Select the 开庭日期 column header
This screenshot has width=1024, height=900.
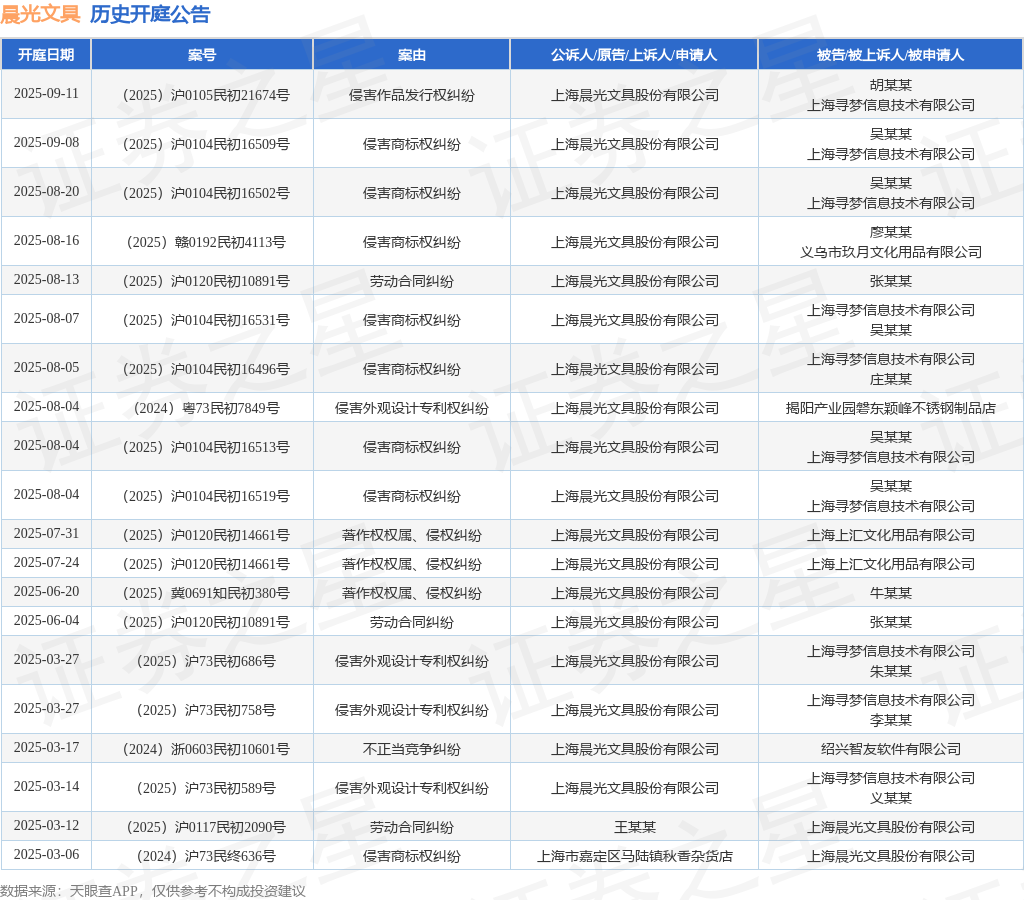(x=46, y=55)
